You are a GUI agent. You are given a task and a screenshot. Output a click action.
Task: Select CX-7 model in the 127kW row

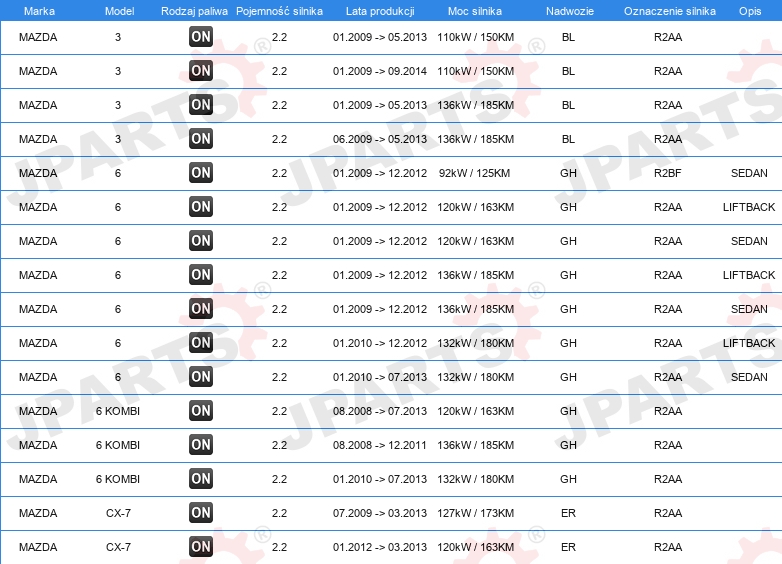118,513
